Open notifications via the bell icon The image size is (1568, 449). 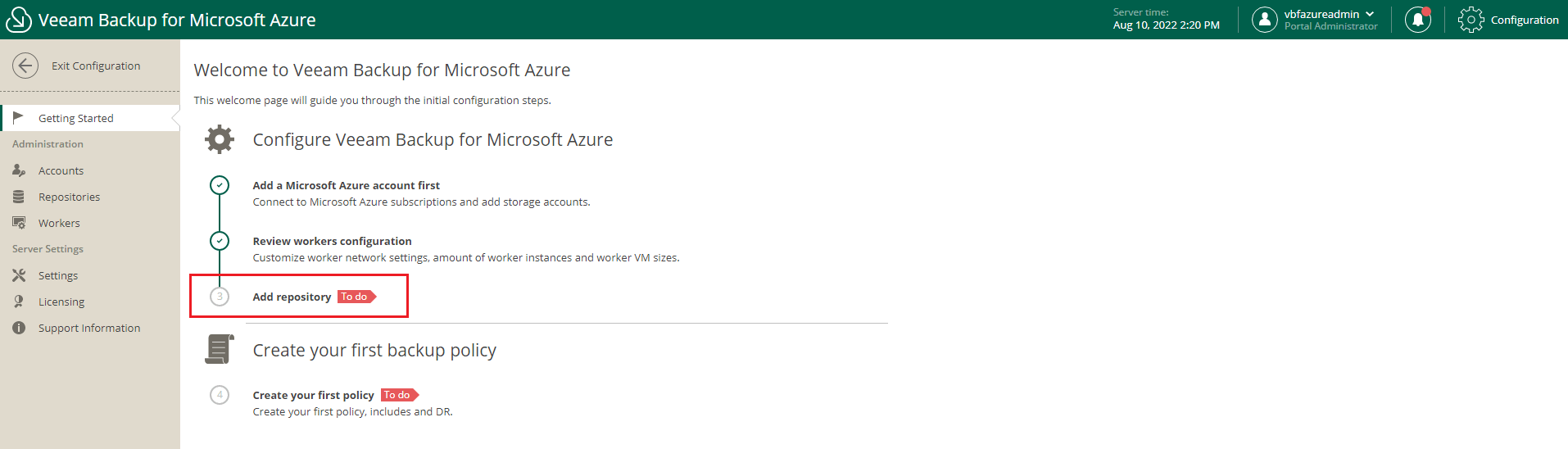click(x=1418, y=20)
